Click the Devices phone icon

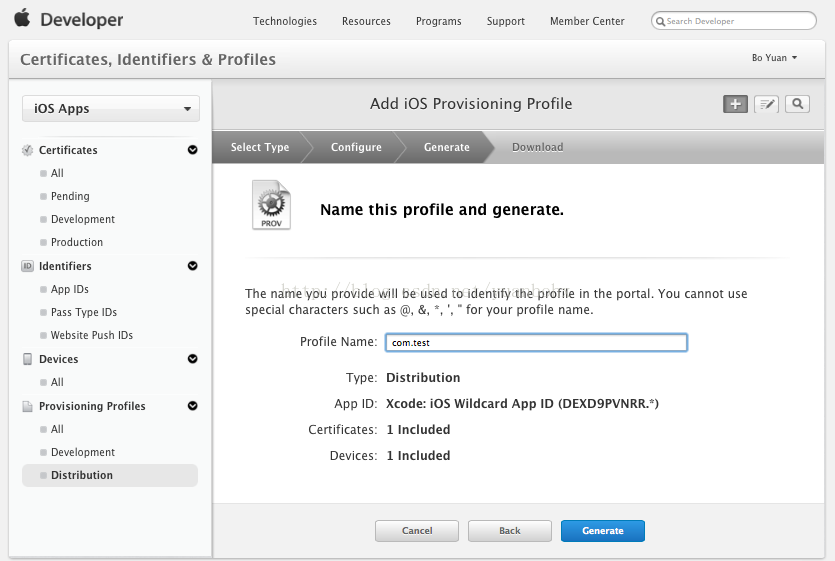(x=28, y=359)
